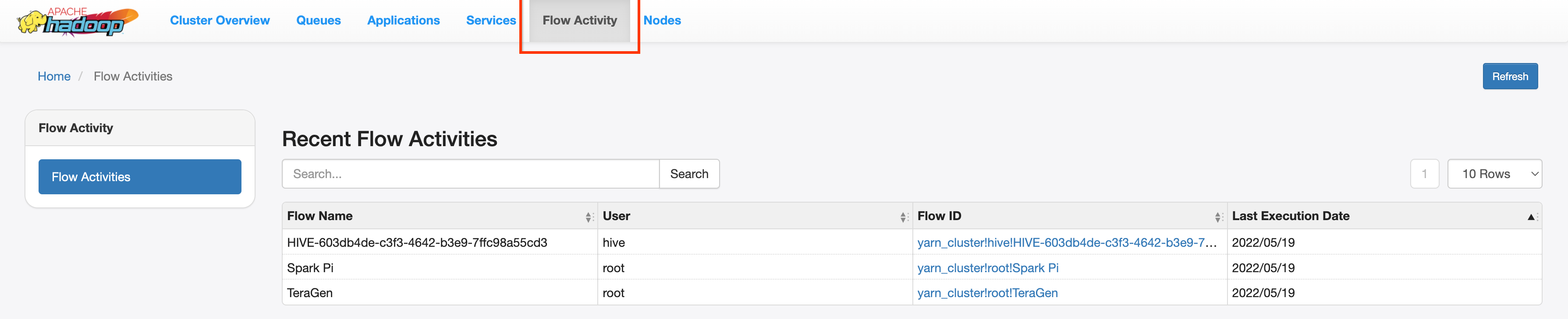This screenshot has height=319, width=1568.
Task: Open the yarn_cluster!root!TeraGen flow link
Action: 987,293
